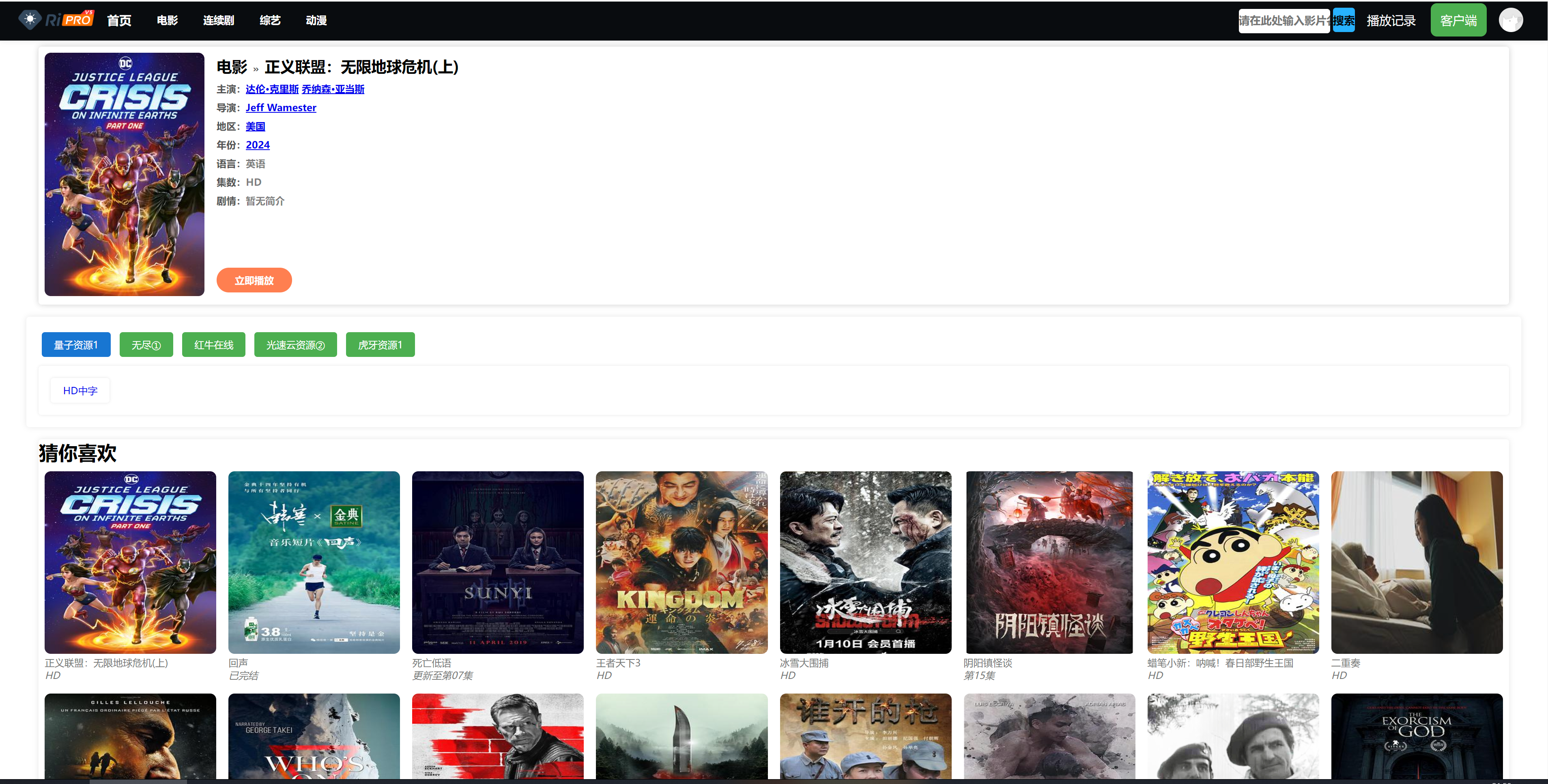Viewport: 1548px width, 784px height.
Task: Open the red brushstroke man poster
Action: (x=498, y=737)
